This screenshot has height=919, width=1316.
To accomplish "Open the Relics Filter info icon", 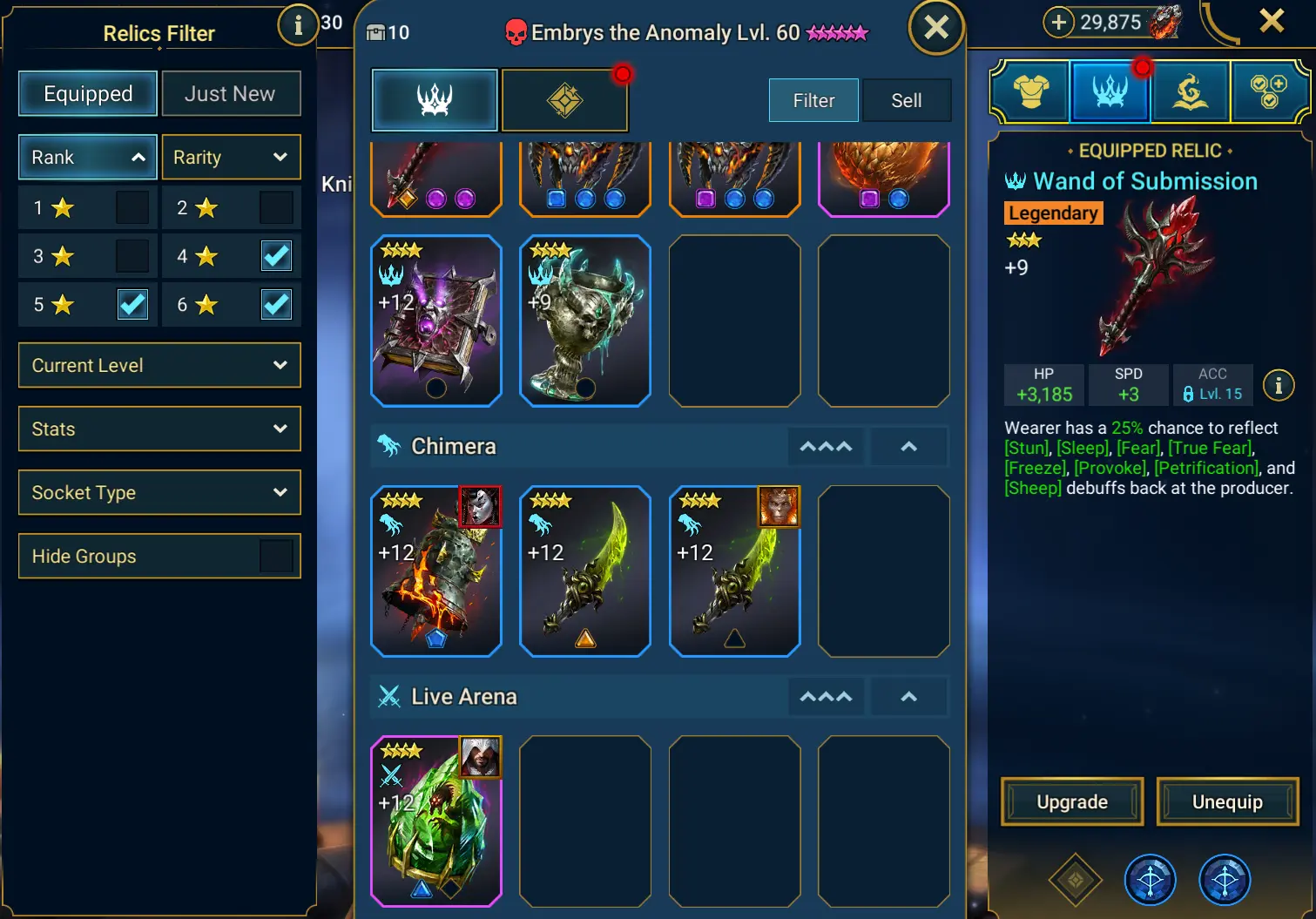I will [x=298, y=25].
